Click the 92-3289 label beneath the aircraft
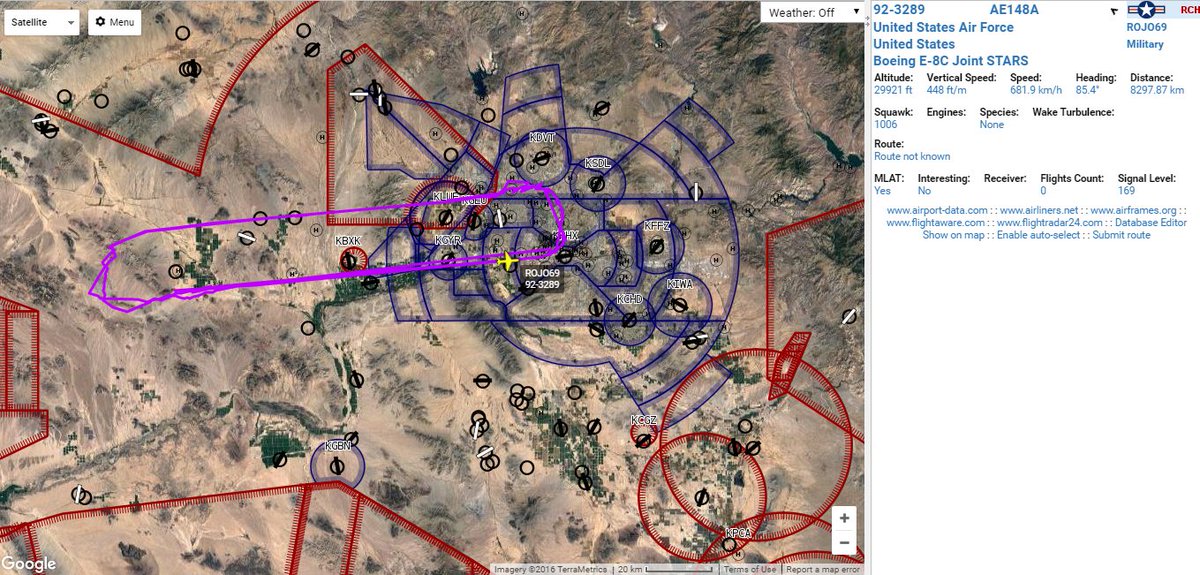Image resolution: width=1200 pixels, height=575 pixels. 542,284
